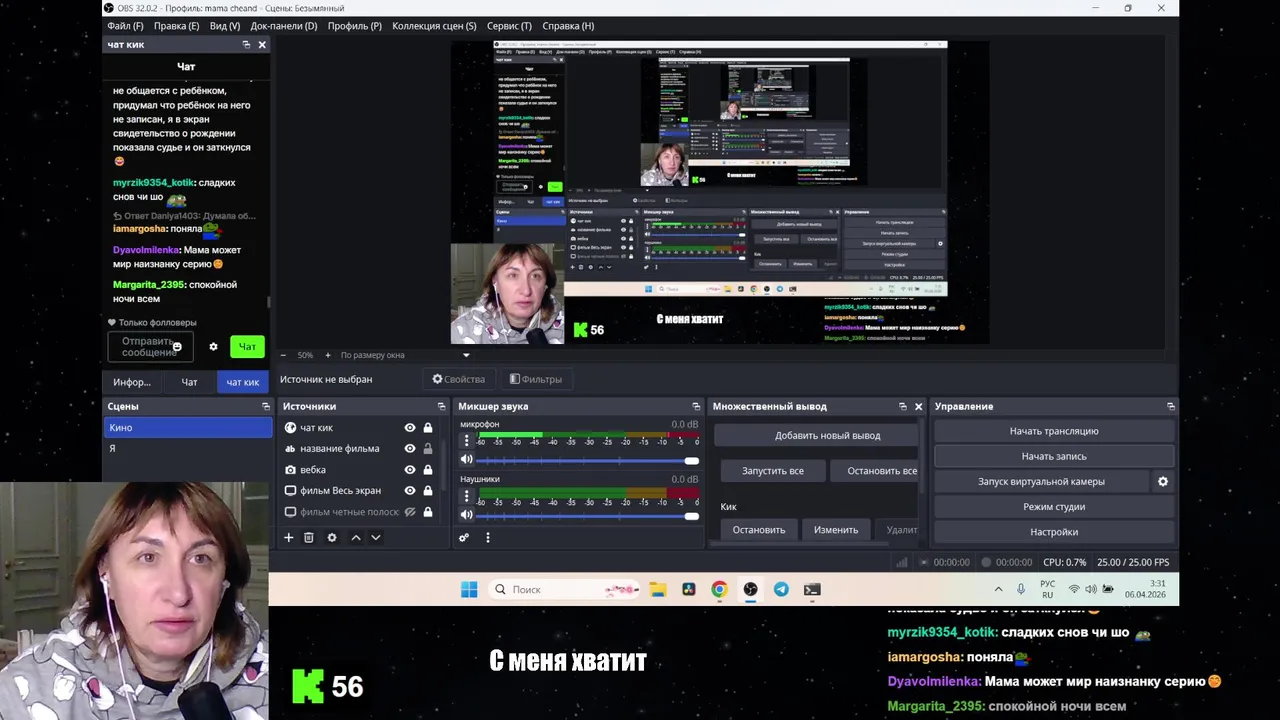Open source properties gear in Источники toolbar
Screen dimensions: 1280x720
(332, 538)
